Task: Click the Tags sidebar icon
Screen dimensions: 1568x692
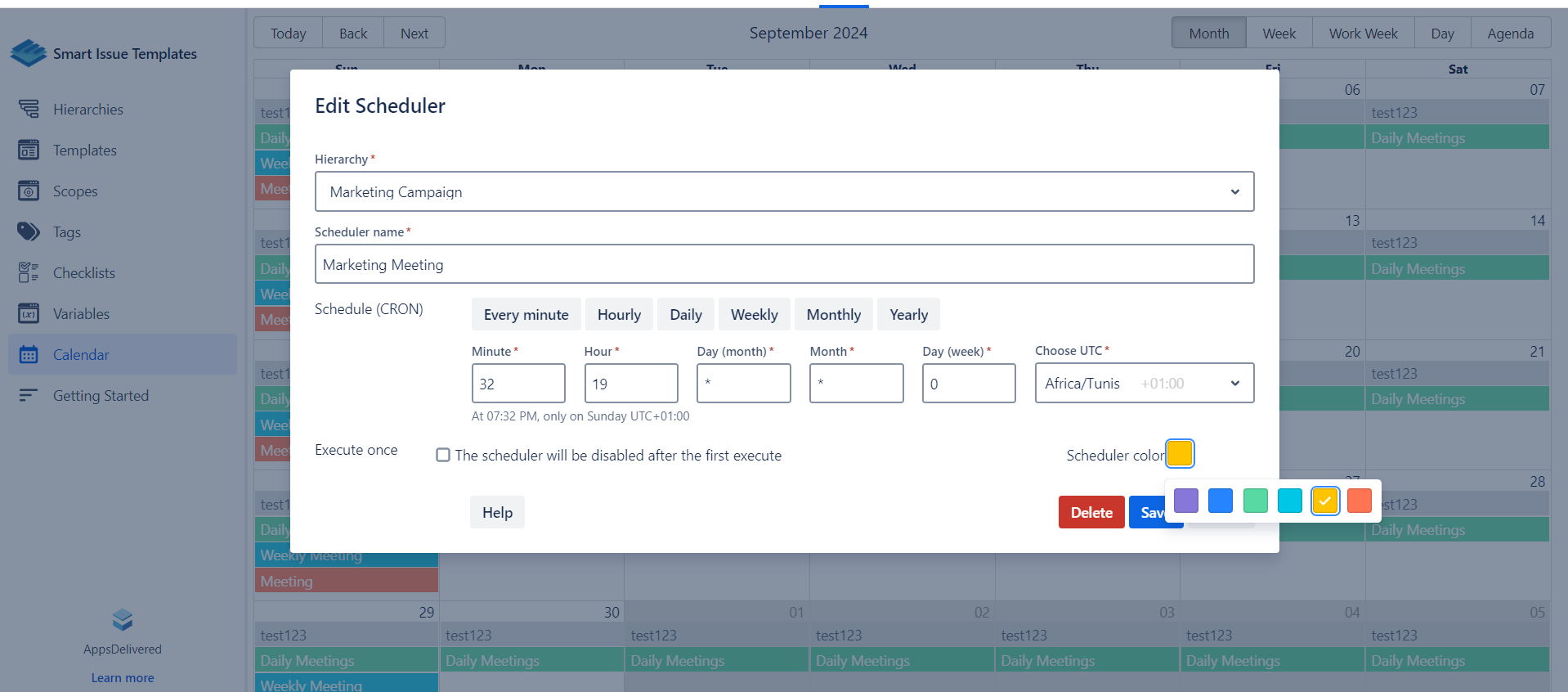Action: [29, 231]
